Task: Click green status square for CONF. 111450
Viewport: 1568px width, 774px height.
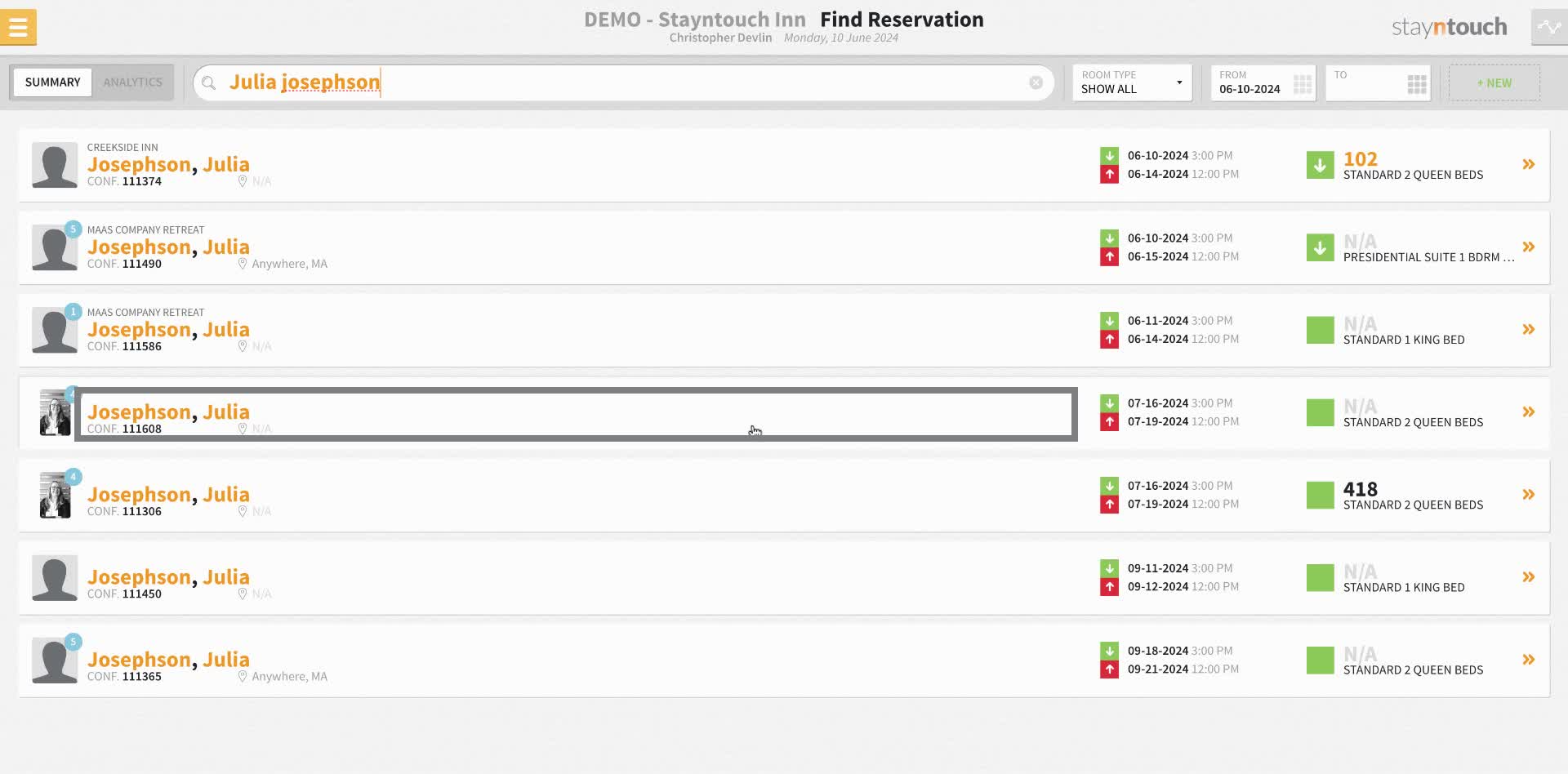Action: coord(1320,577)
